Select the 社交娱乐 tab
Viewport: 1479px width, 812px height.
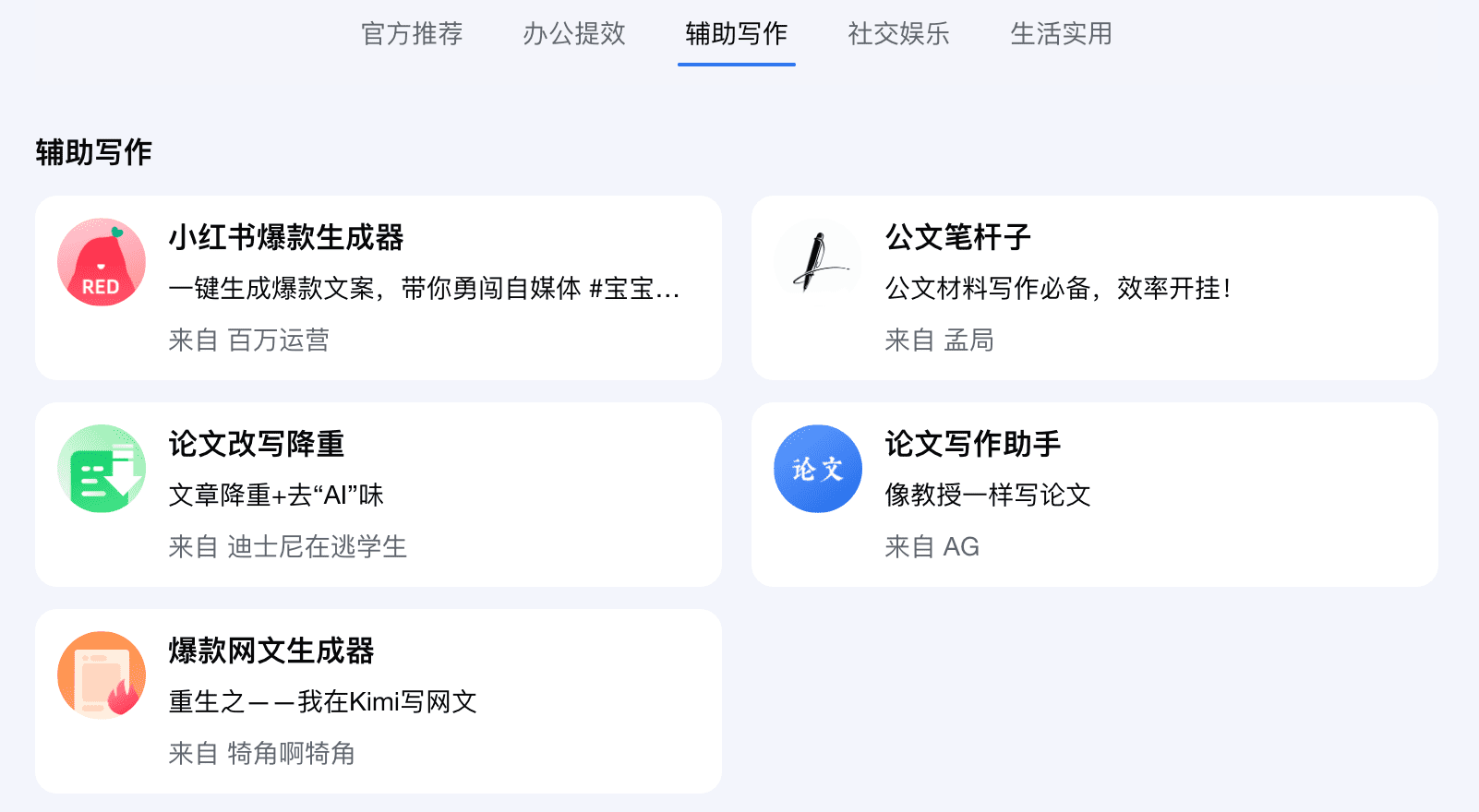click(x=897, y=34)
